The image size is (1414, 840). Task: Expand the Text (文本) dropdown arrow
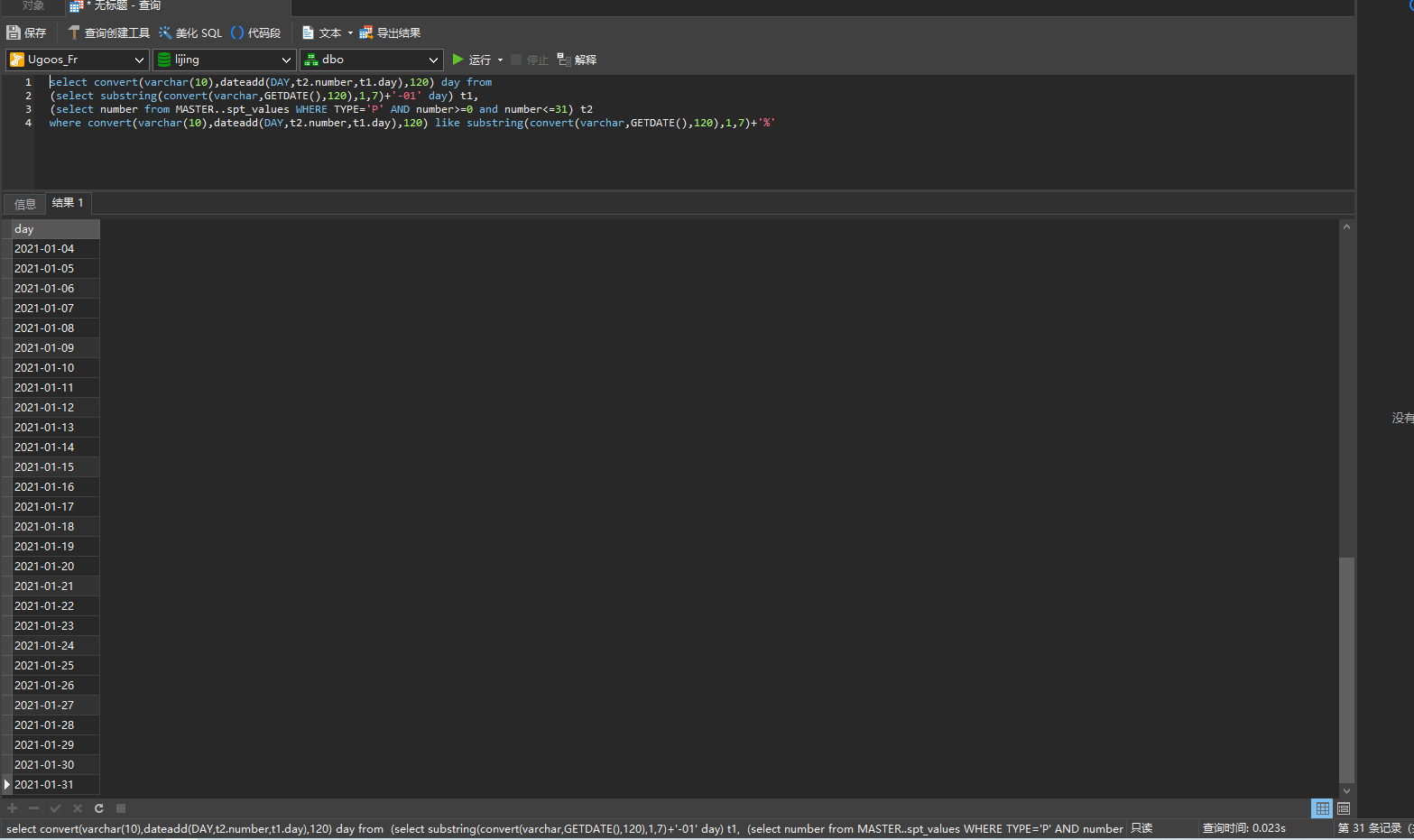pyautogui.click(x=350, y=33)
